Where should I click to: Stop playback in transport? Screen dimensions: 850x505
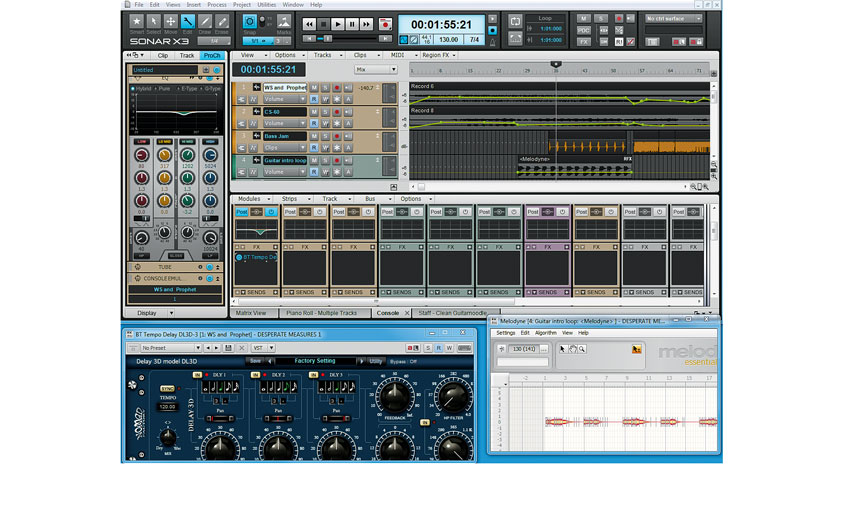(324, 24)
